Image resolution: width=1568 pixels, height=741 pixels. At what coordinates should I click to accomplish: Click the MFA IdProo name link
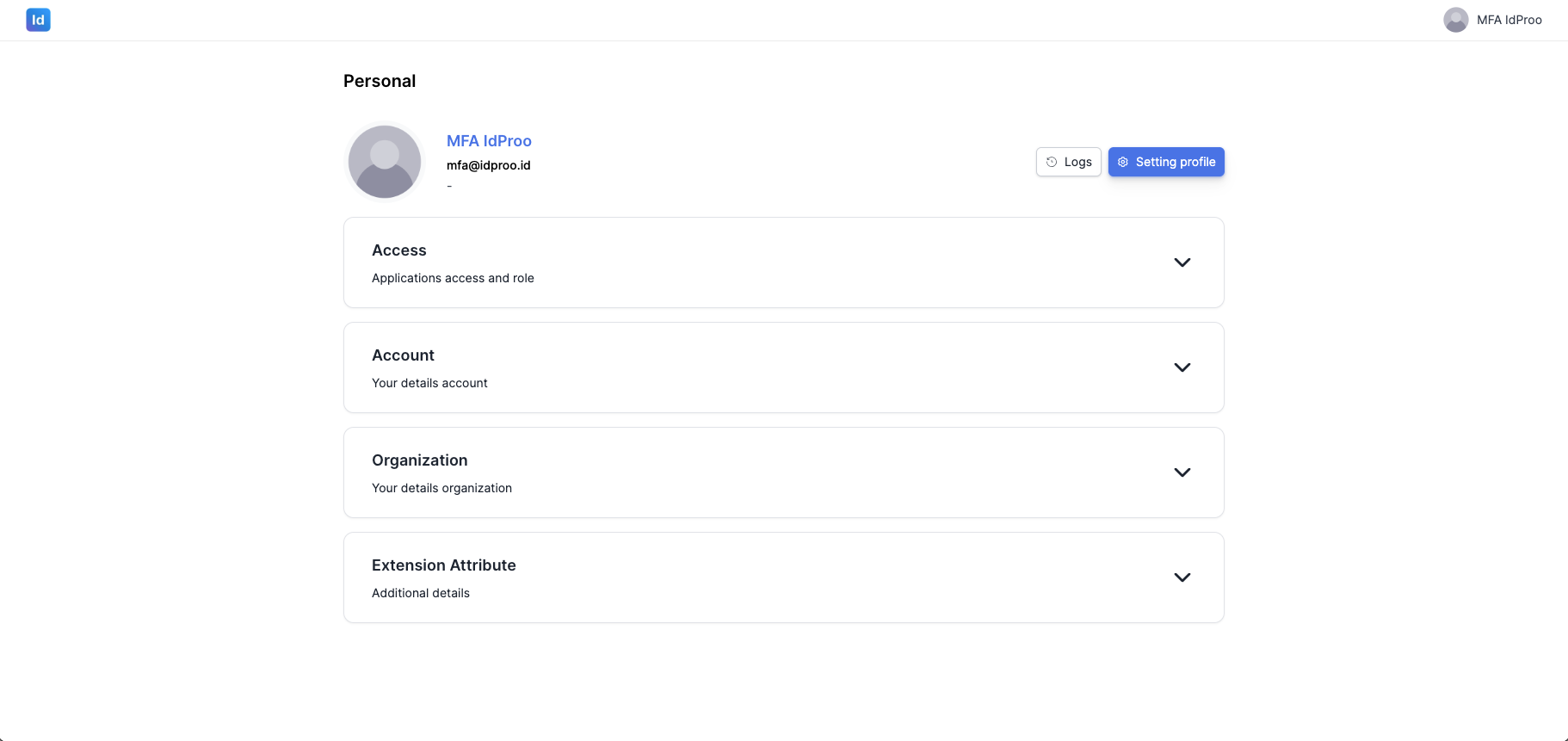489,141
